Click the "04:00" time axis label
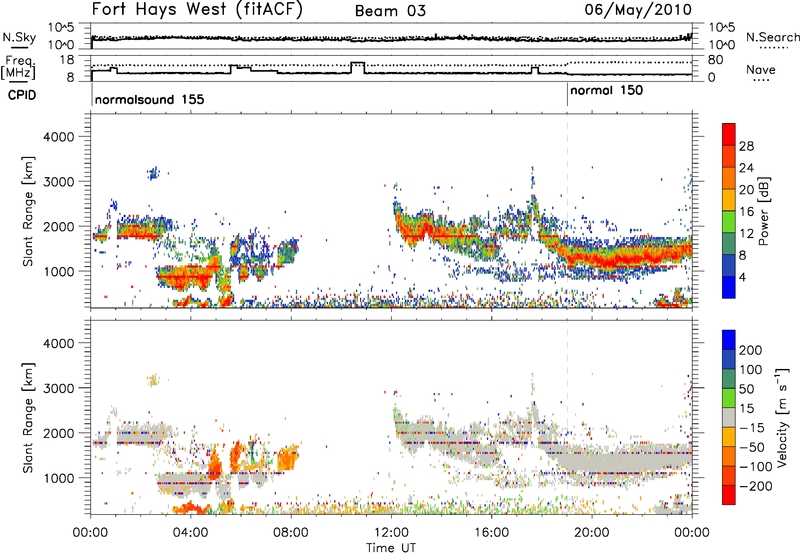The image size is (800, 554). (x=190, y=533)
